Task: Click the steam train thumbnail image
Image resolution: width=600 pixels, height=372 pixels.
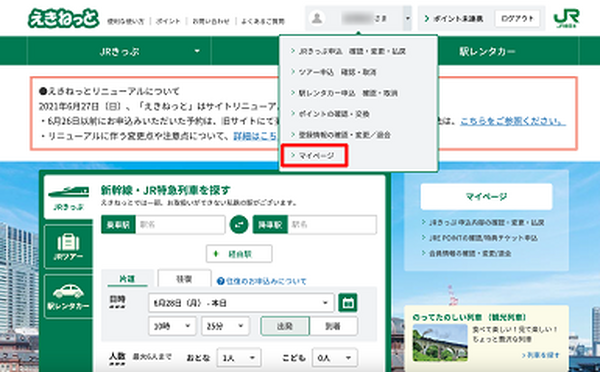Action: 440,343
